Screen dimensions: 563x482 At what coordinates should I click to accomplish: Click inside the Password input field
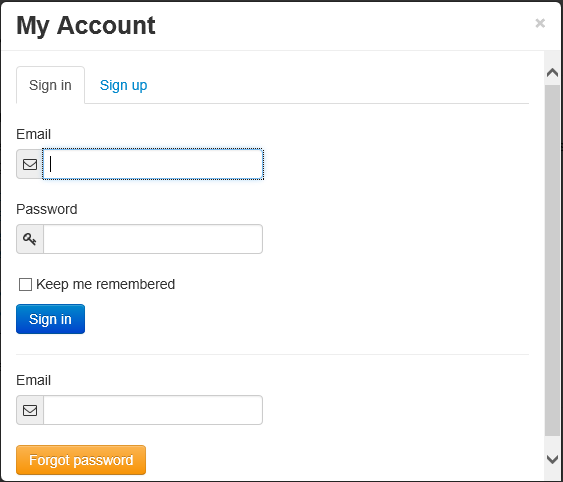click(x=153, y=239)
